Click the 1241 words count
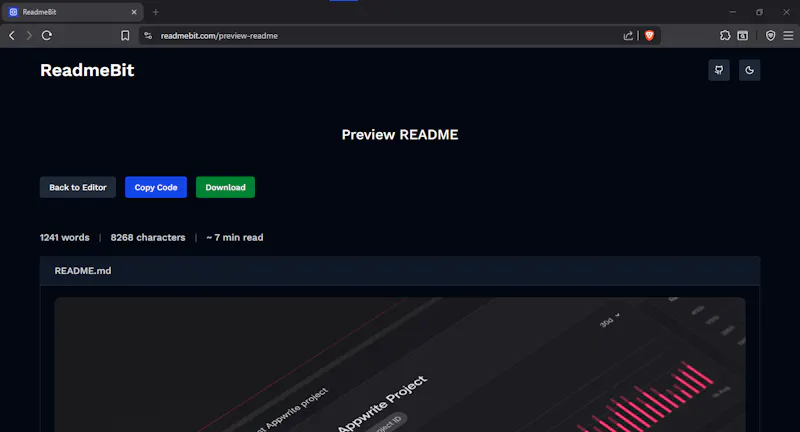This screenshot has height=432, width=800. click(65, 237)
